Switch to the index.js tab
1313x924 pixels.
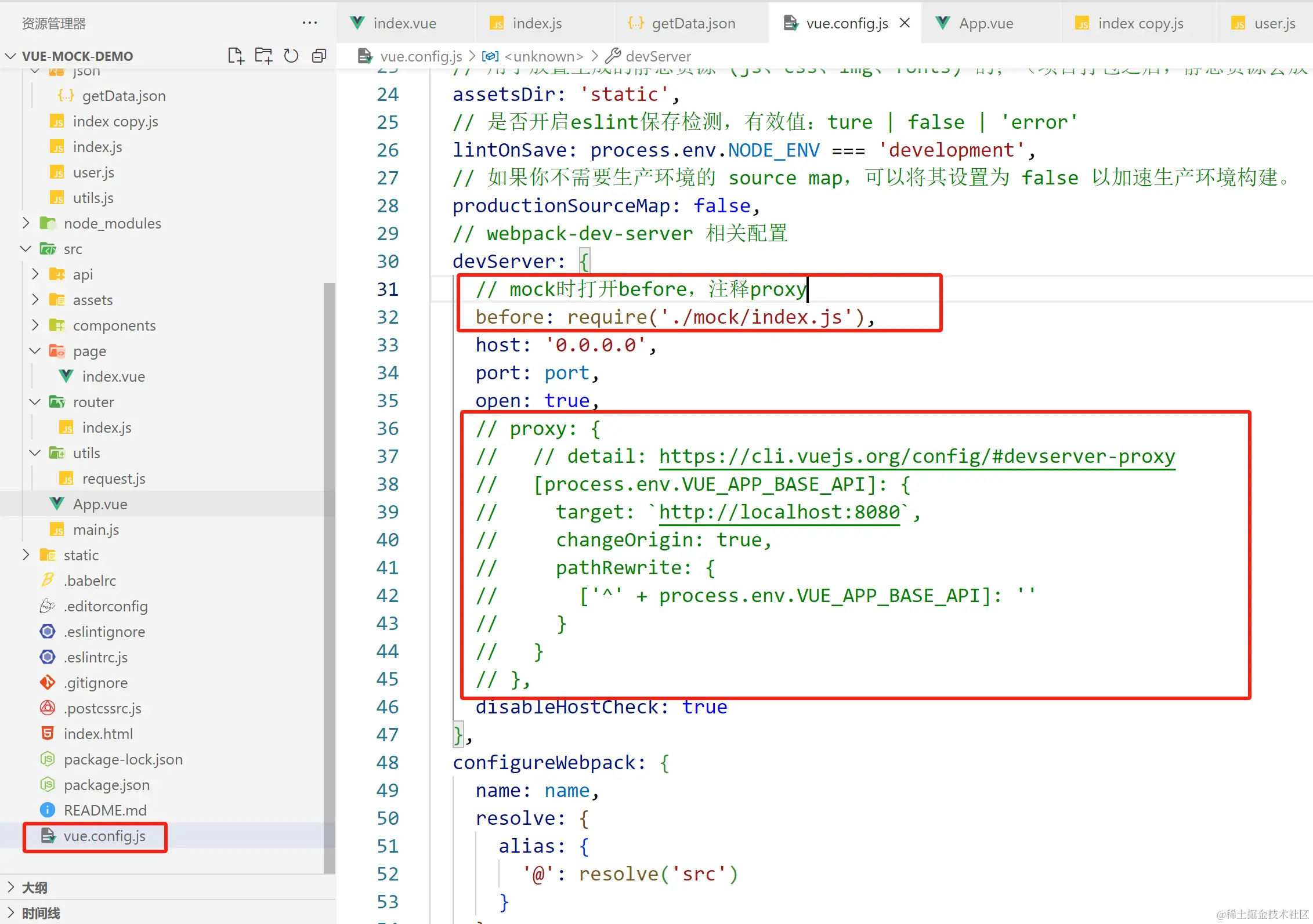coord(537,23)
